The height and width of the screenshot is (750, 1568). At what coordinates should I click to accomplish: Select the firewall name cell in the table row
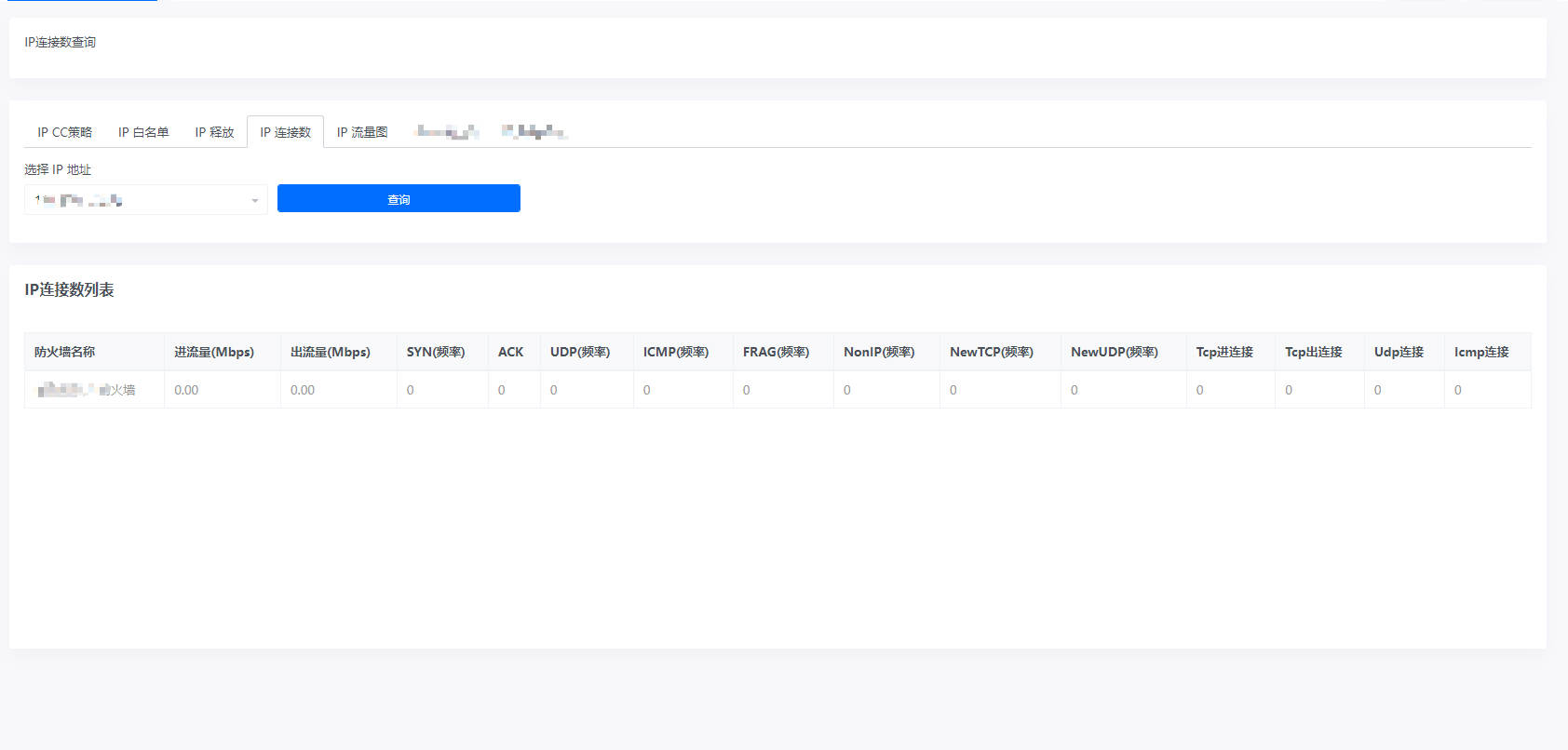[94, 390]
